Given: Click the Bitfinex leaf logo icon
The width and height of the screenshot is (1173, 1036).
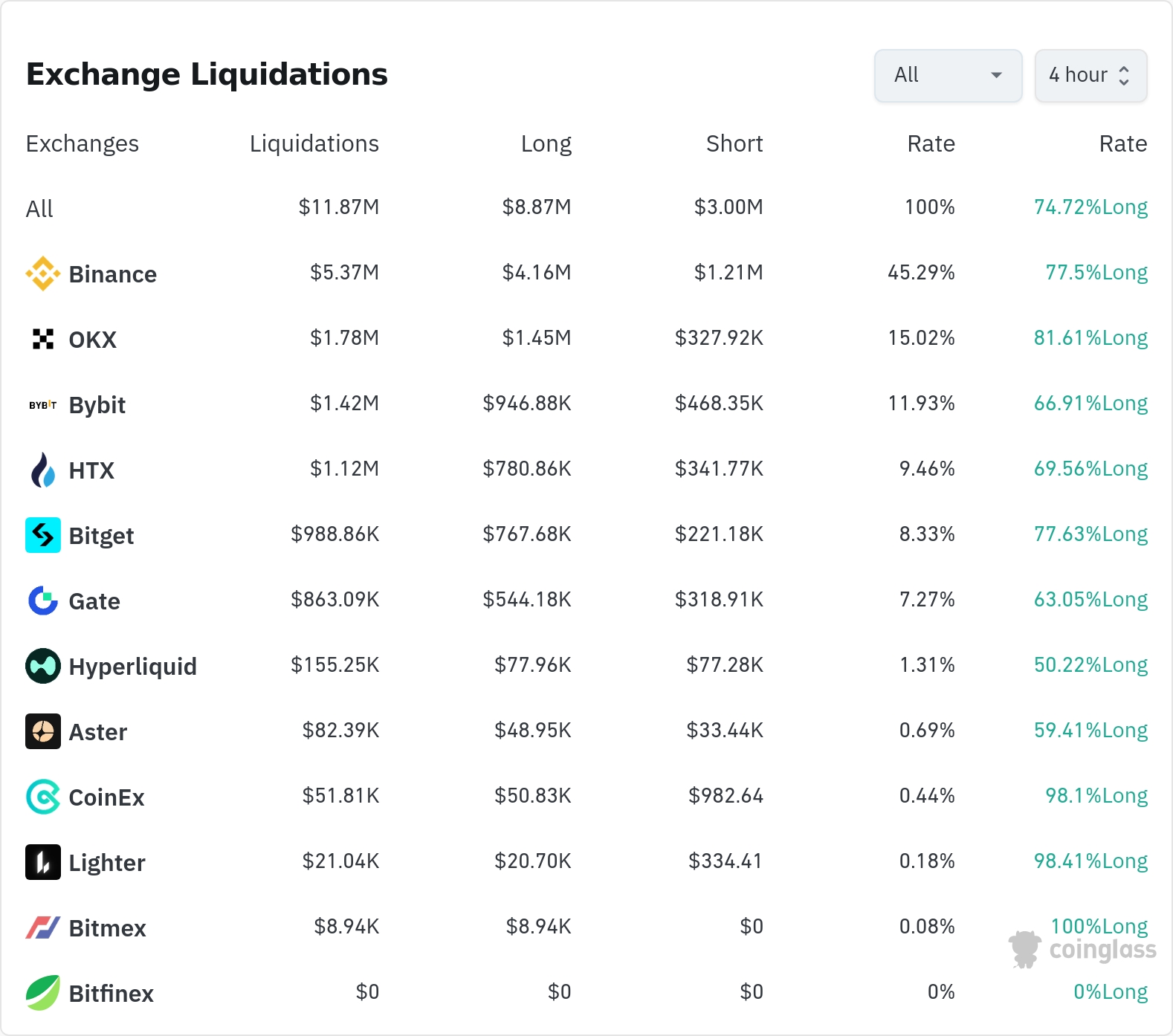Looking at the screenshot, I should click(43, 993).
